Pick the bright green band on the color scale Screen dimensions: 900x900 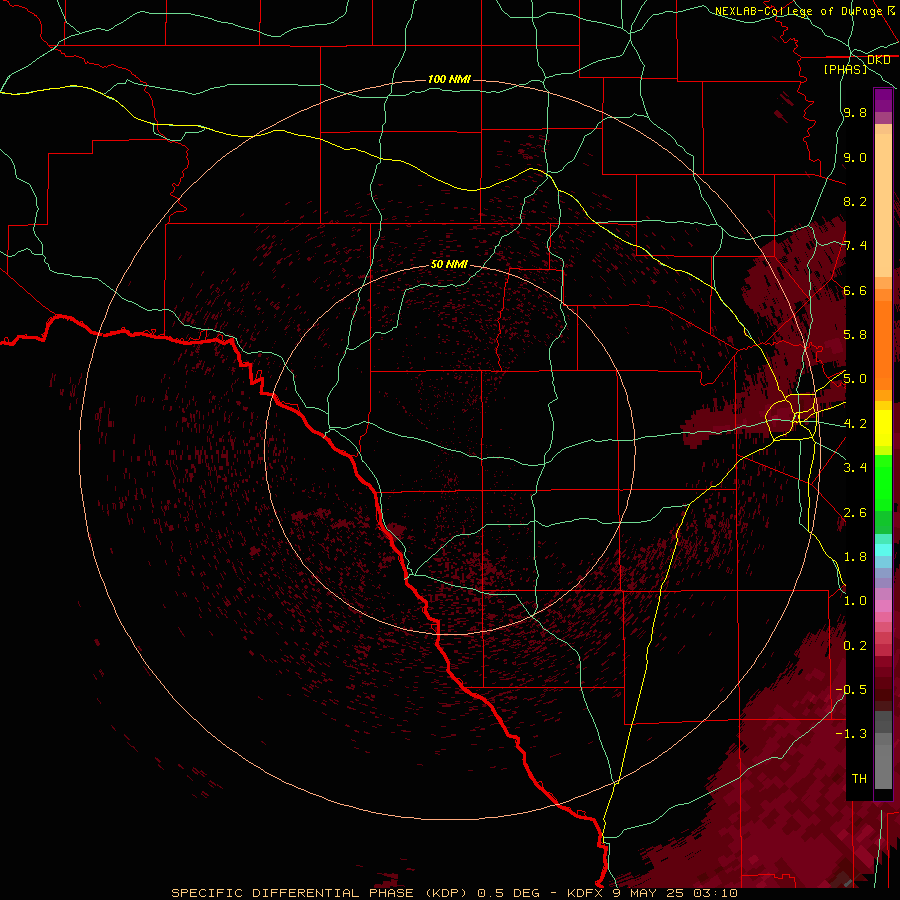(x=883, y=483)
